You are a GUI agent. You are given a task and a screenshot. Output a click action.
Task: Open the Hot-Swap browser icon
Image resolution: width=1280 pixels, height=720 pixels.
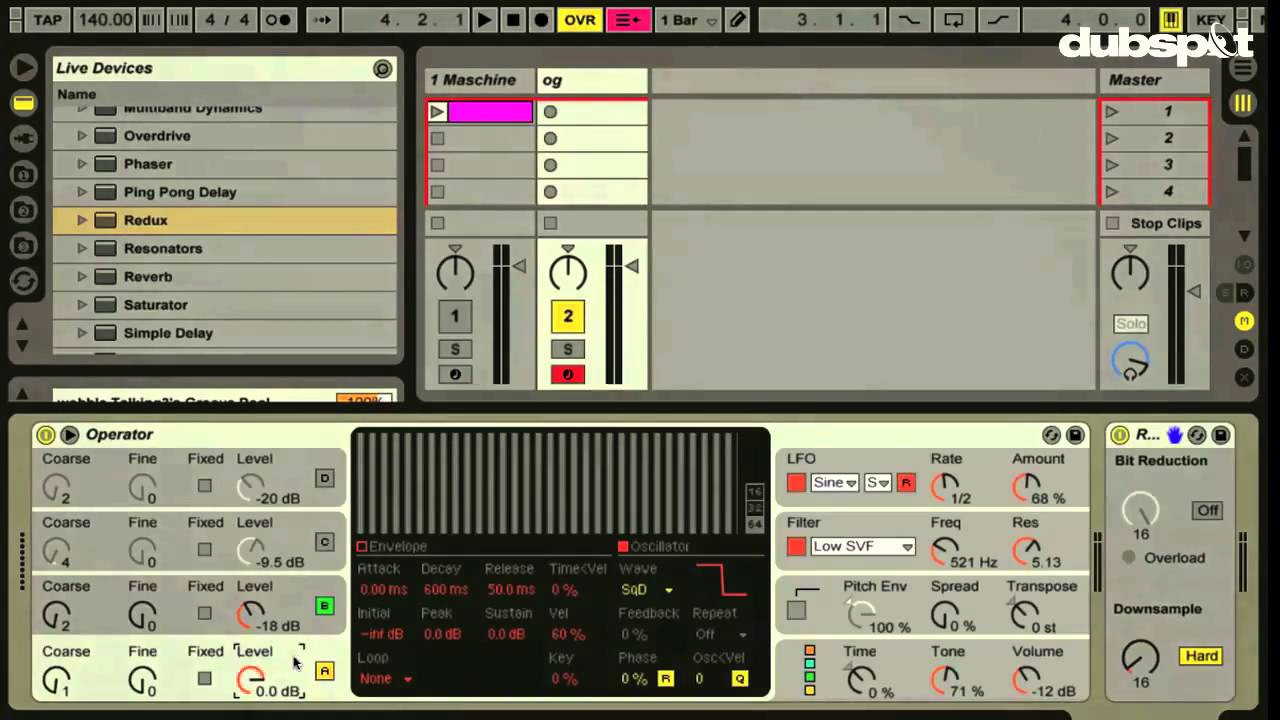click(23, 282)
